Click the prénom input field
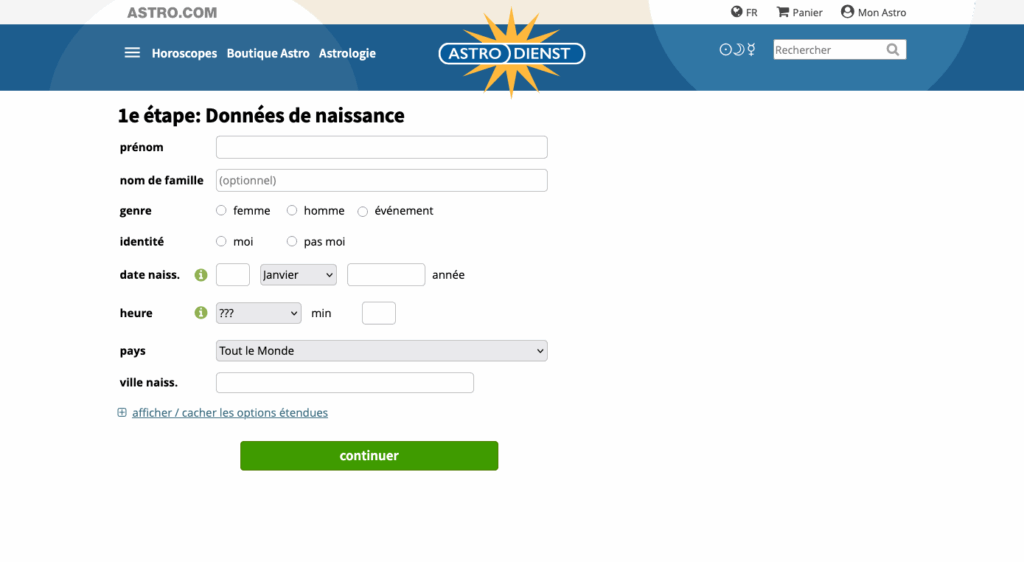 pos(381,147)
